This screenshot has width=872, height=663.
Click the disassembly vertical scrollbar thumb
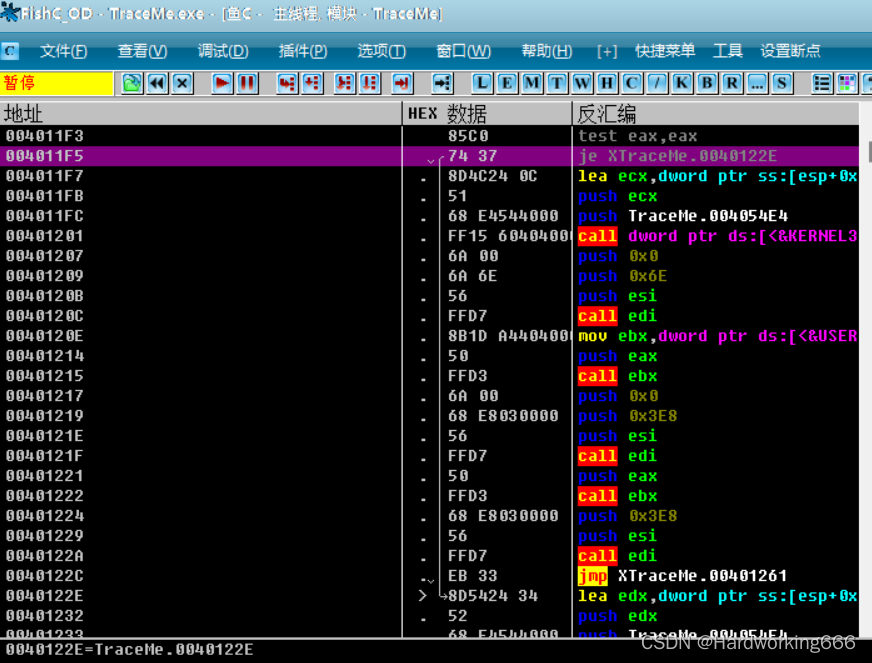[869, 152]
